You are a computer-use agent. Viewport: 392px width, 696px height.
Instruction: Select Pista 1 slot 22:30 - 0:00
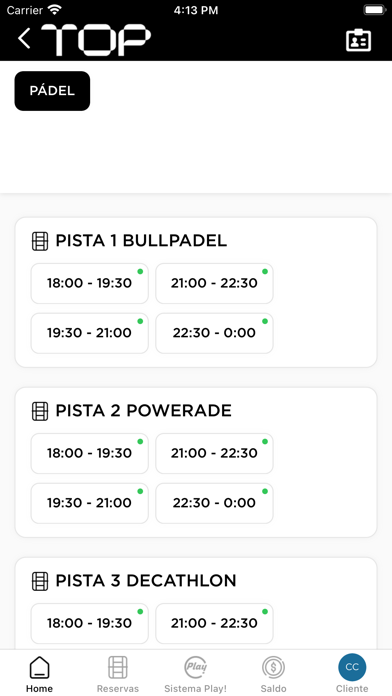click(214, 333)
